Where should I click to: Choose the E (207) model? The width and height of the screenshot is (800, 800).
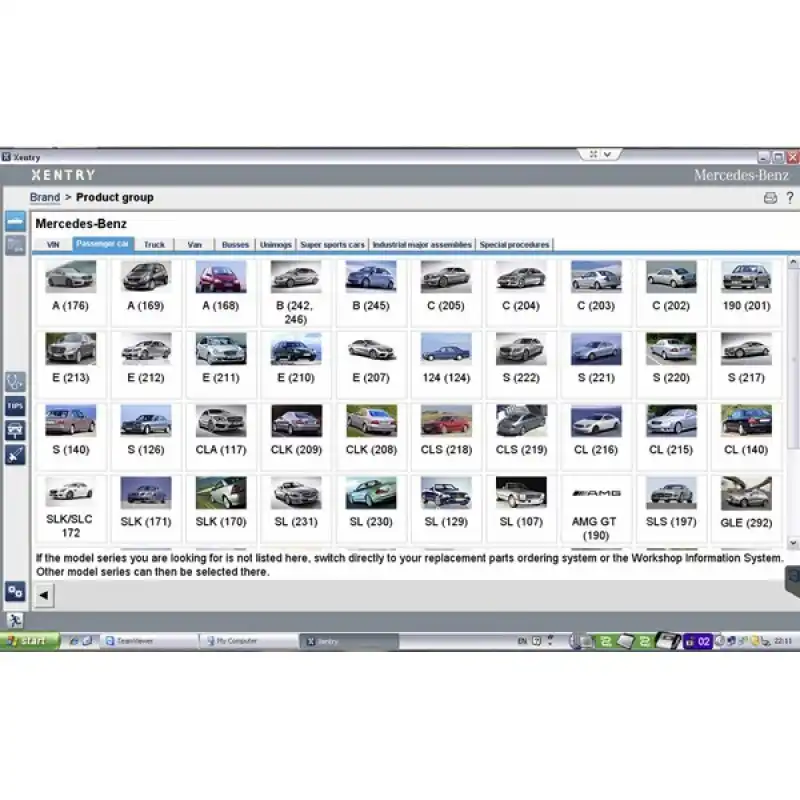coord(371,364)
